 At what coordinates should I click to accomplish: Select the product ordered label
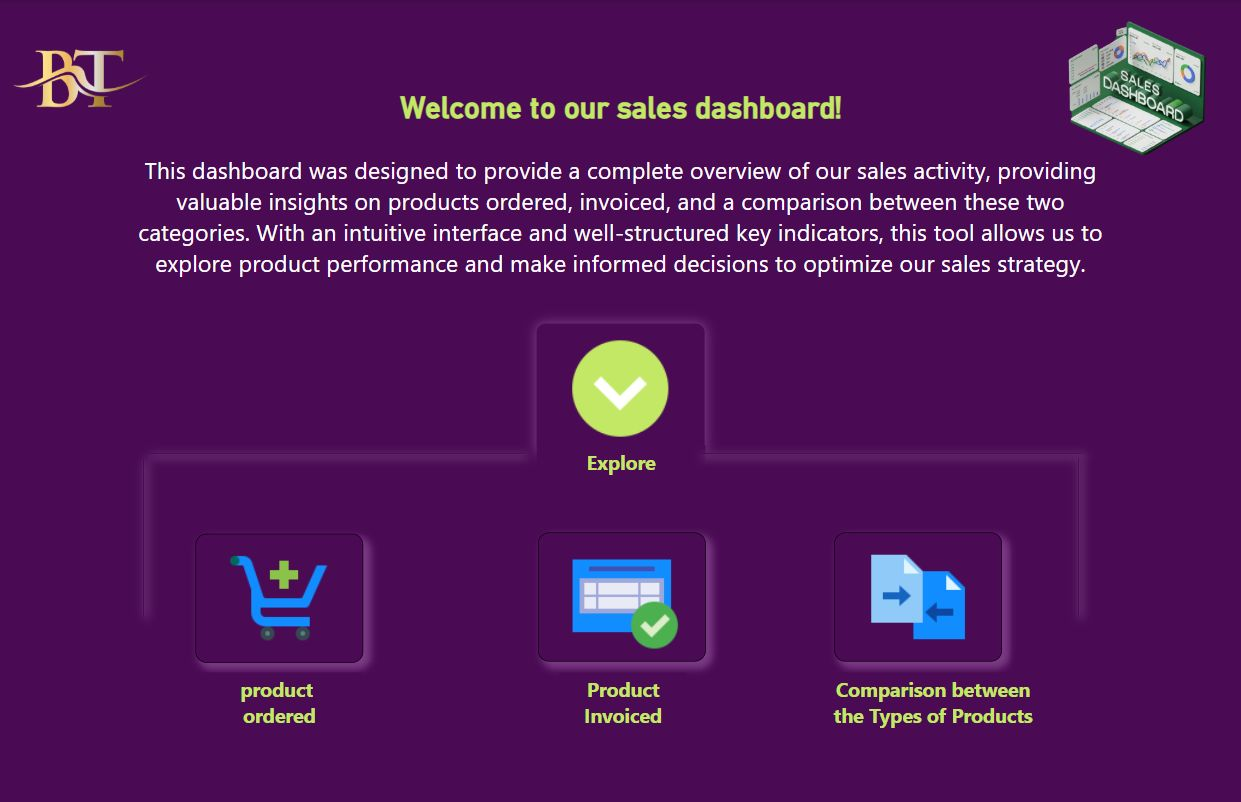277,703
